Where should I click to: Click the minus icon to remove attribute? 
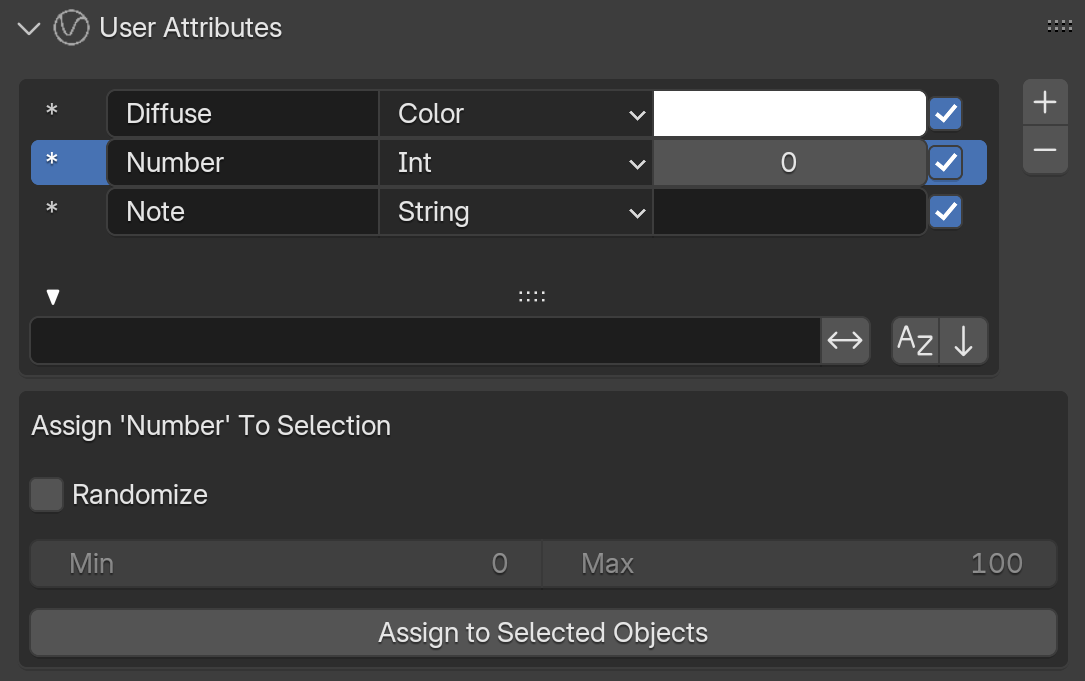click(1045, 150)
